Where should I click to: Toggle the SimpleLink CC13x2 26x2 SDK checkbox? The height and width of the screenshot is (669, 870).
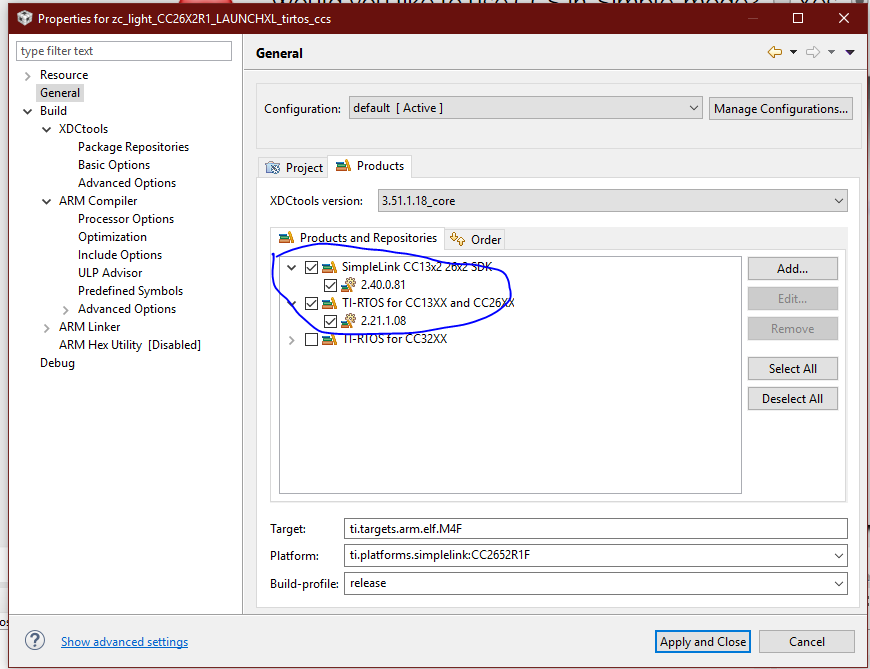click(311, 267)
